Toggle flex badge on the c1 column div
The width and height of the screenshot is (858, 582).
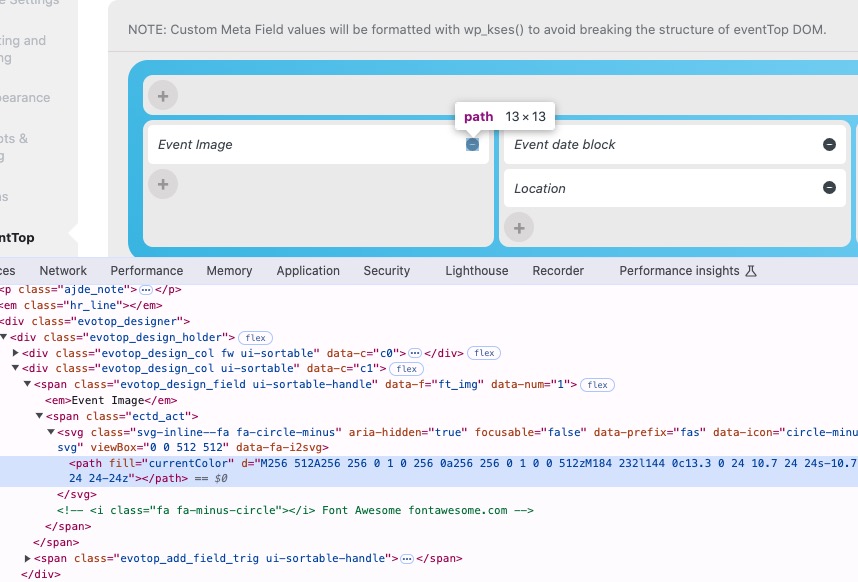click(406, 369)
